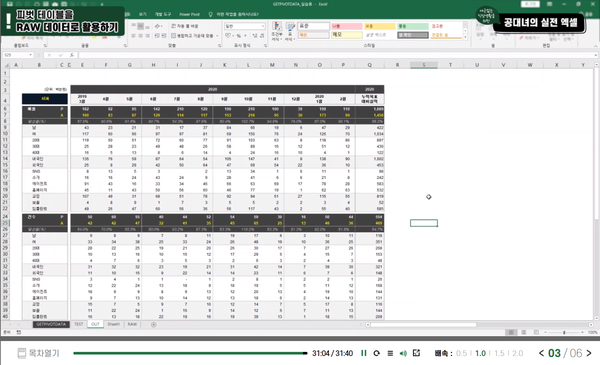Viewport: 600px width, 365px height.
Task: Open the 개발 도구 ribbon tab
Action: click(163, 15)
